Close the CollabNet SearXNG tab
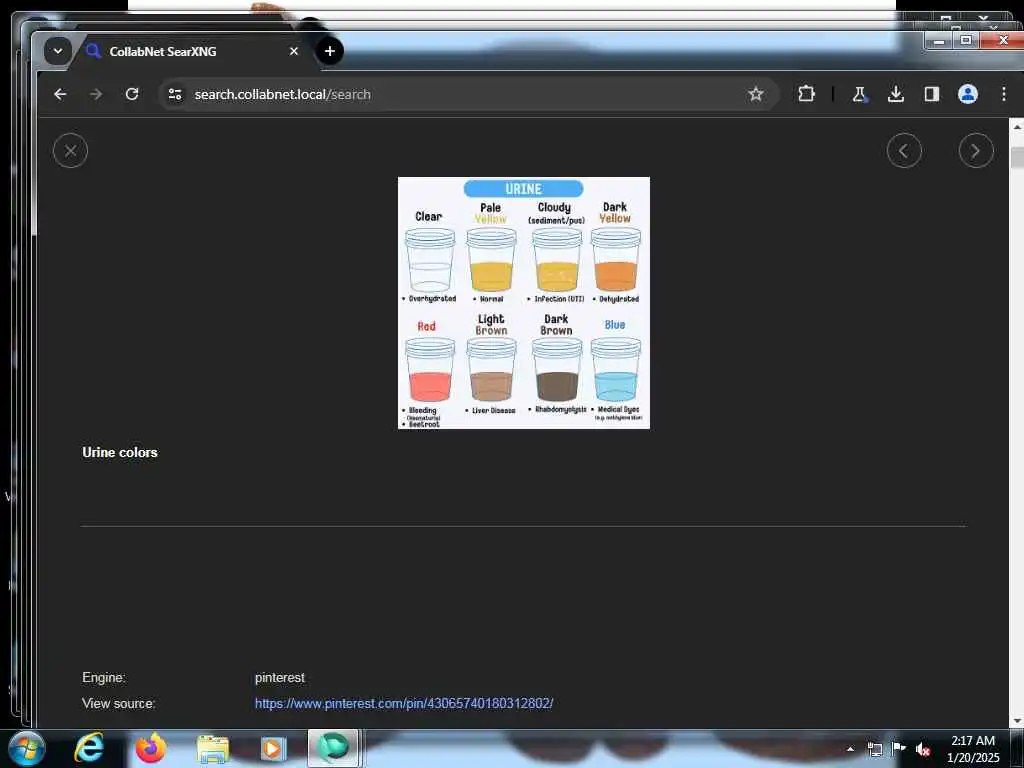The width and height of the screenshot is (1024, 768). click(294, 51)
